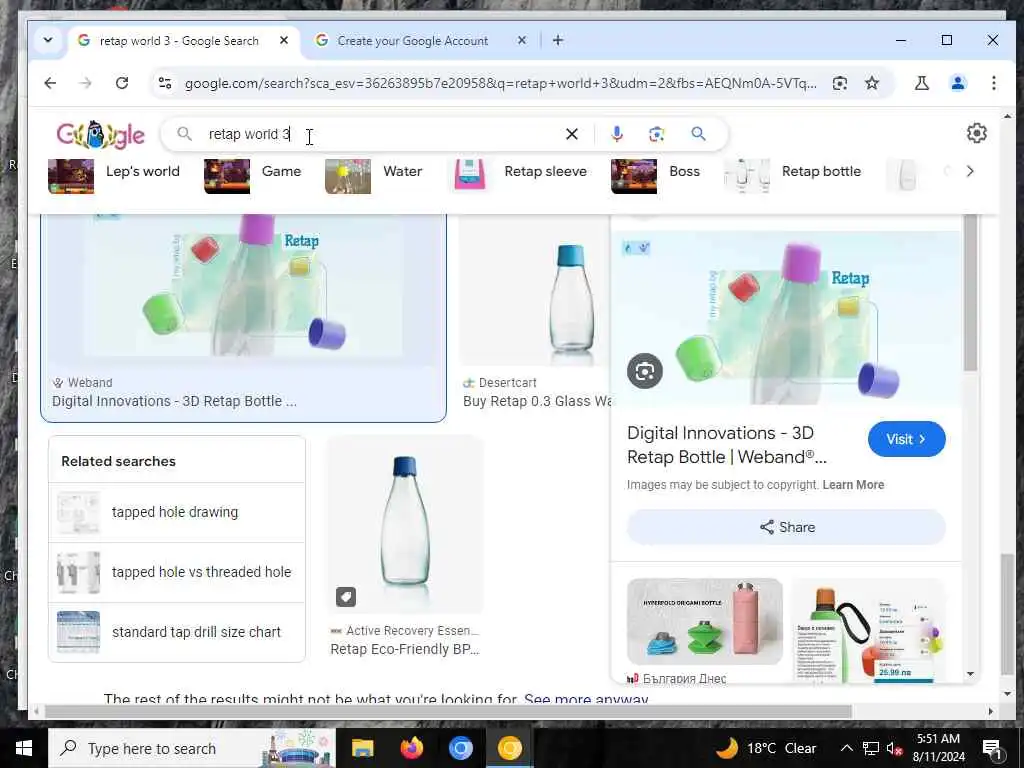
Task: Switch to Create your Google Account tab
Action: point(412,40)
